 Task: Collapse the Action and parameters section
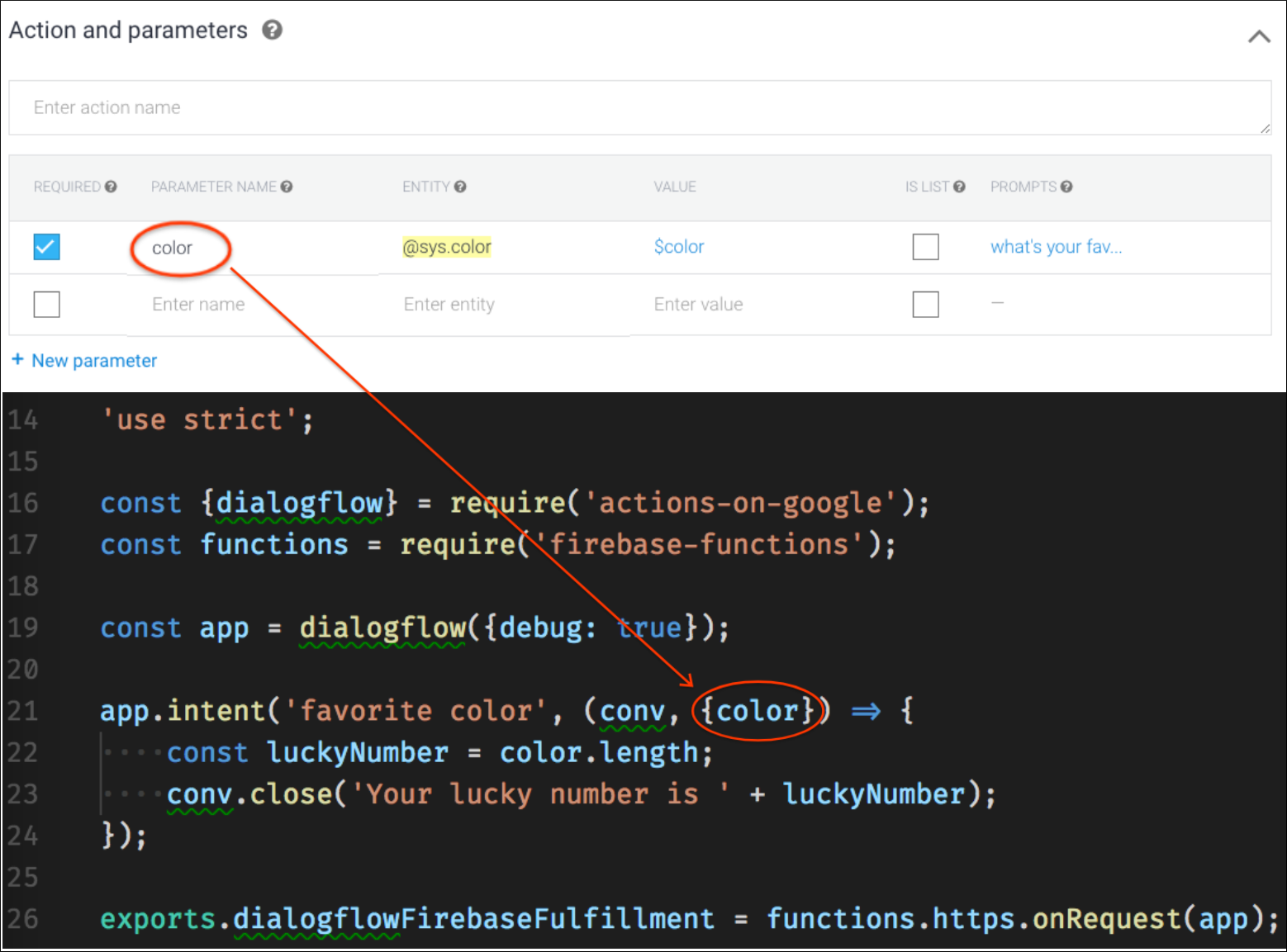click(1258, 36)
